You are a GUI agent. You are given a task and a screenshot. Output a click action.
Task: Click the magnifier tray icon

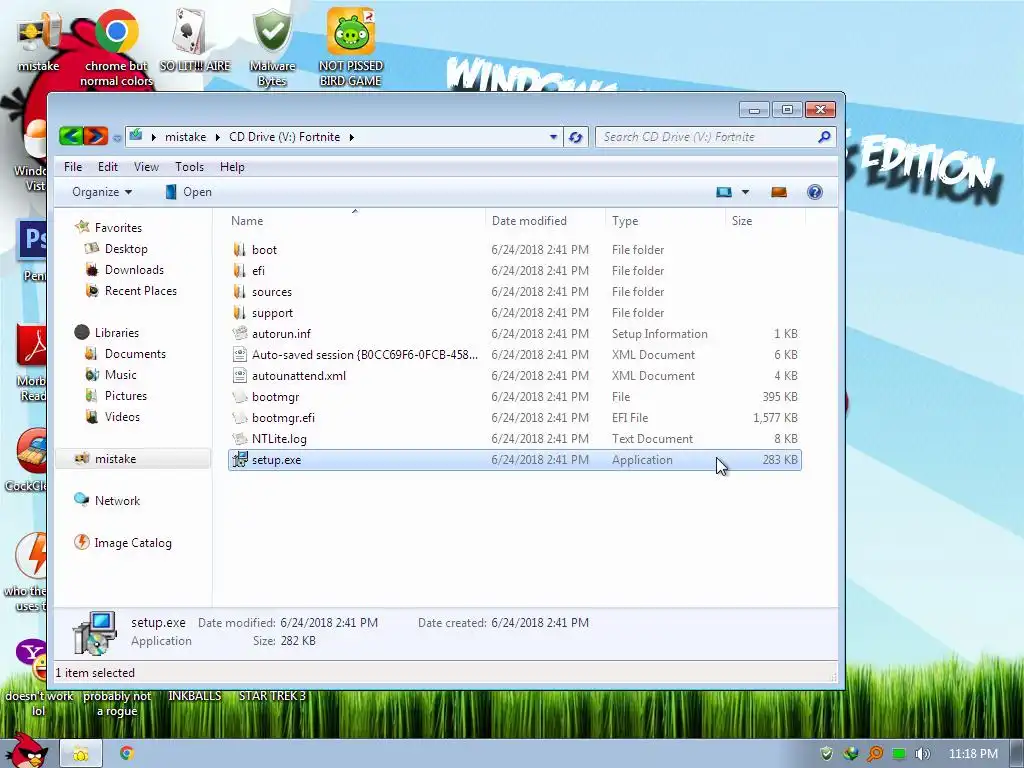pyautogui.click(x=875, y=754)
